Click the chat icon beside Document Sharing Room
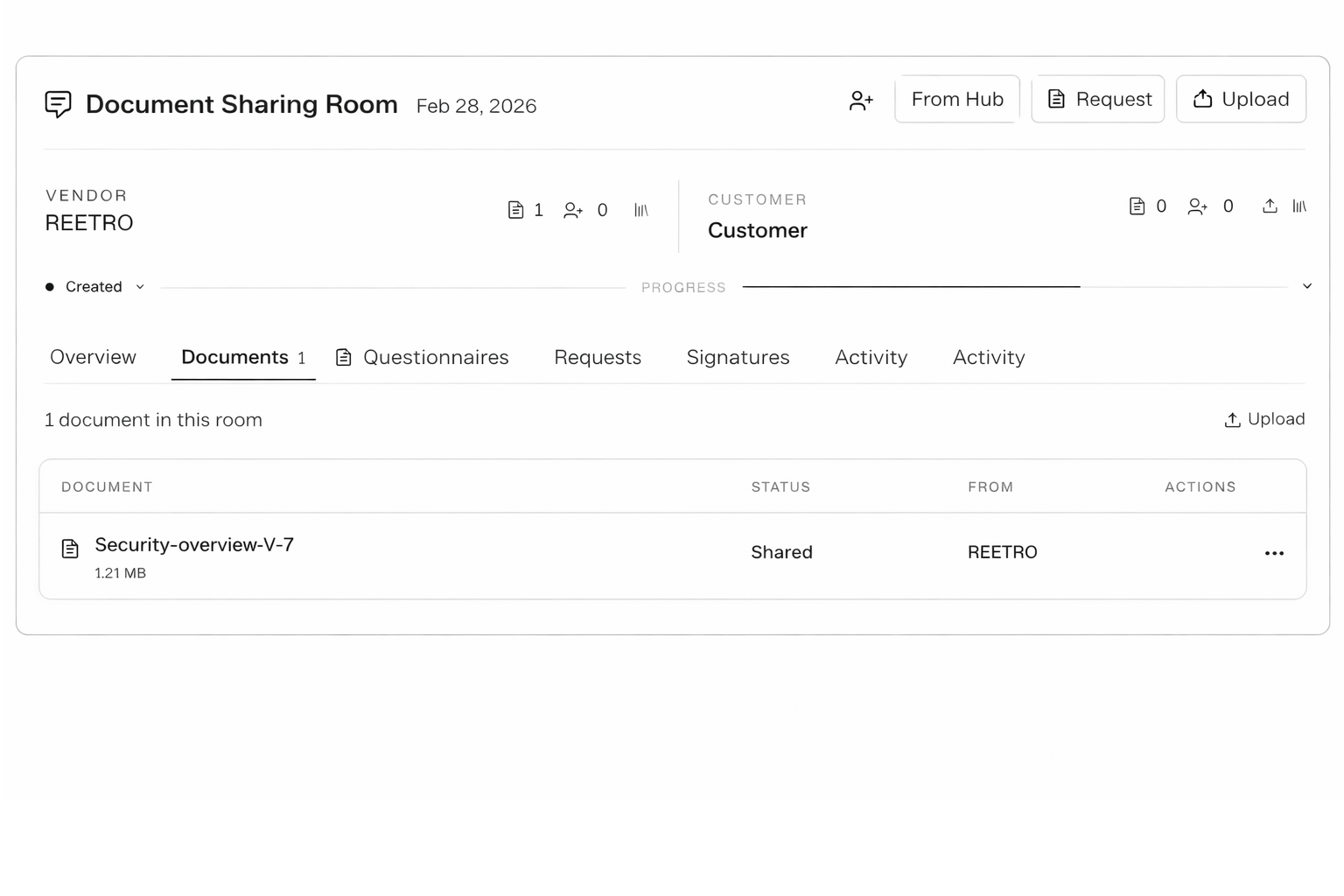 coord(58,104)
